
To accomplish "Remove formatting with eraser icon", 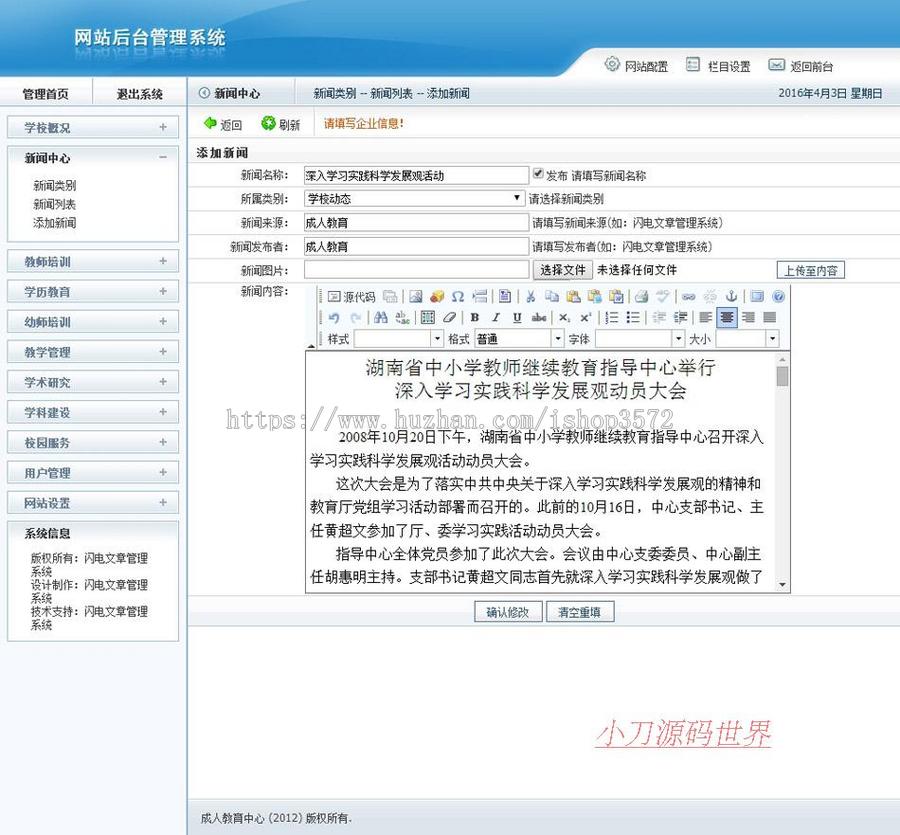I will click(449, 317).
